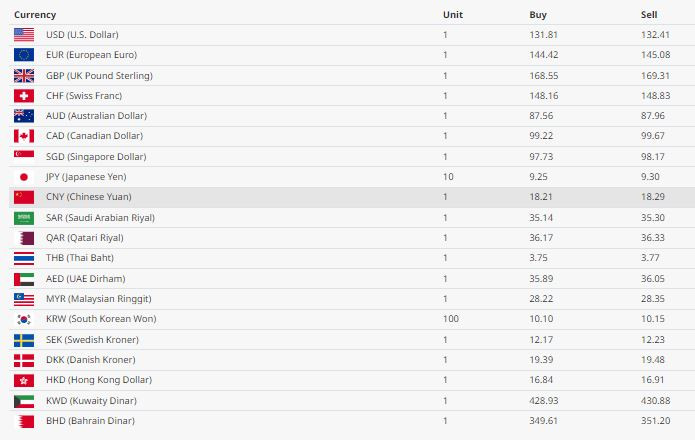
Task: Click the South Korean flag icon
Action: tap(24, 319)
